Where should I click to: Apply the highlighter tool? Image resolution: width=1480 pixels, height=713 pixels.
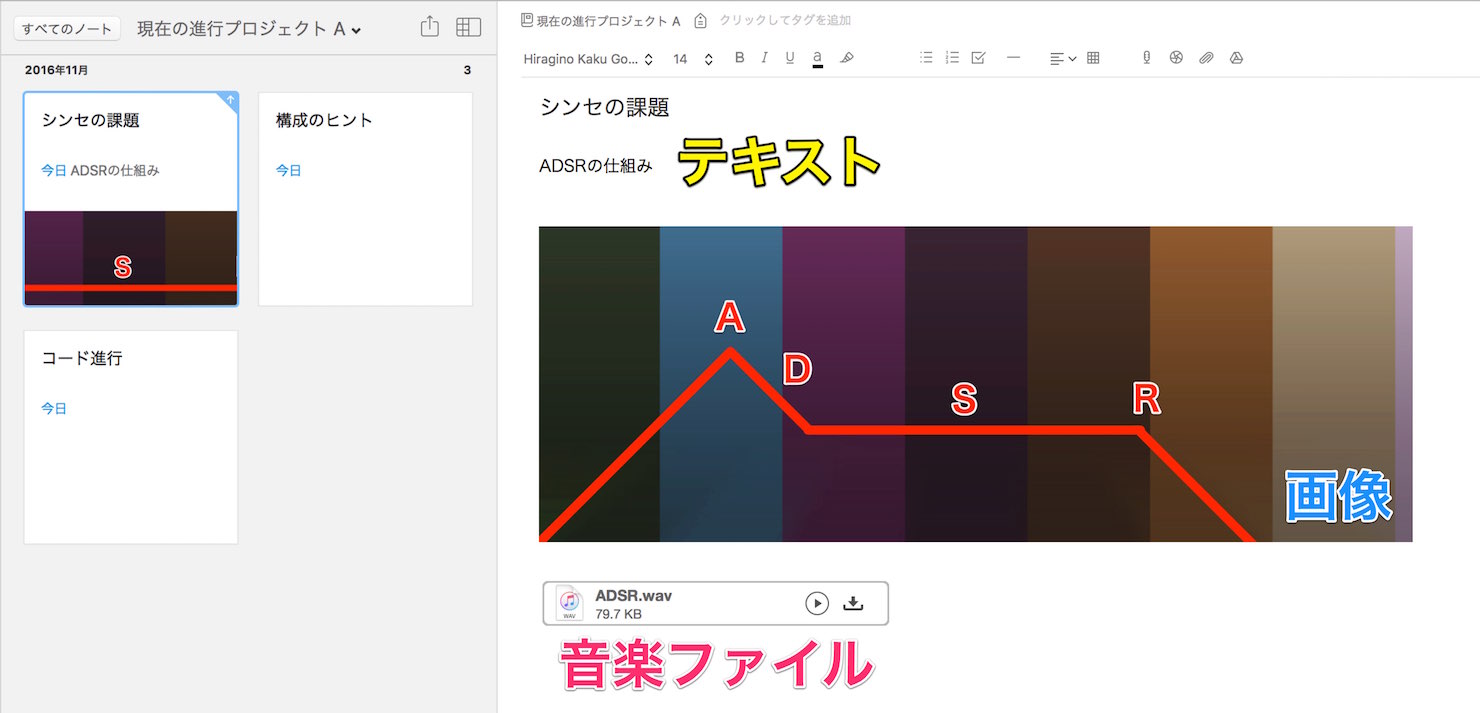(x=846, y=58)
